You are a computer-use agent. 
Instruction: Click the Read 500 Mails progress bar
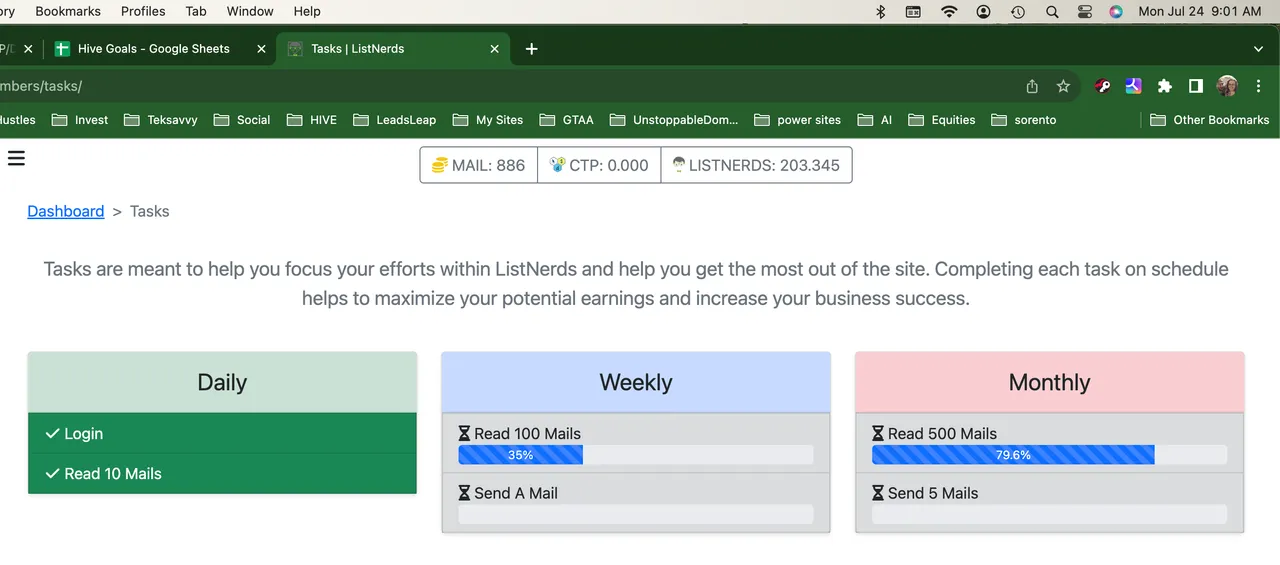1049,455
